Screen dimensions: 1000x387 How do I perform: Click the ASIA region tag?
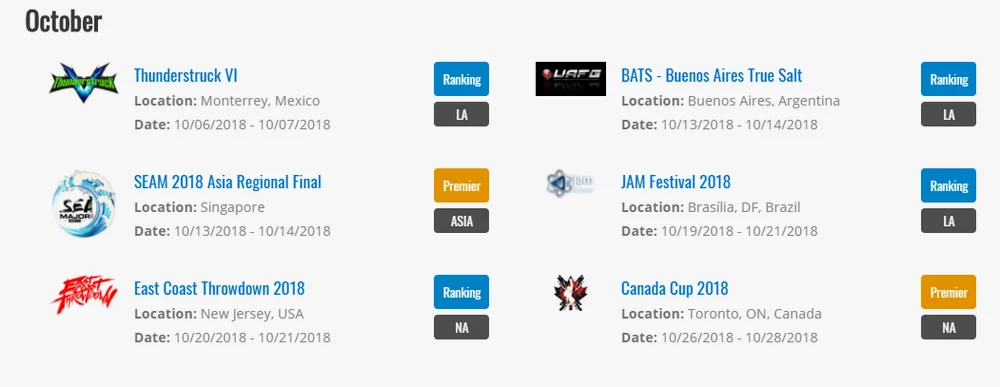click(462, 221)
